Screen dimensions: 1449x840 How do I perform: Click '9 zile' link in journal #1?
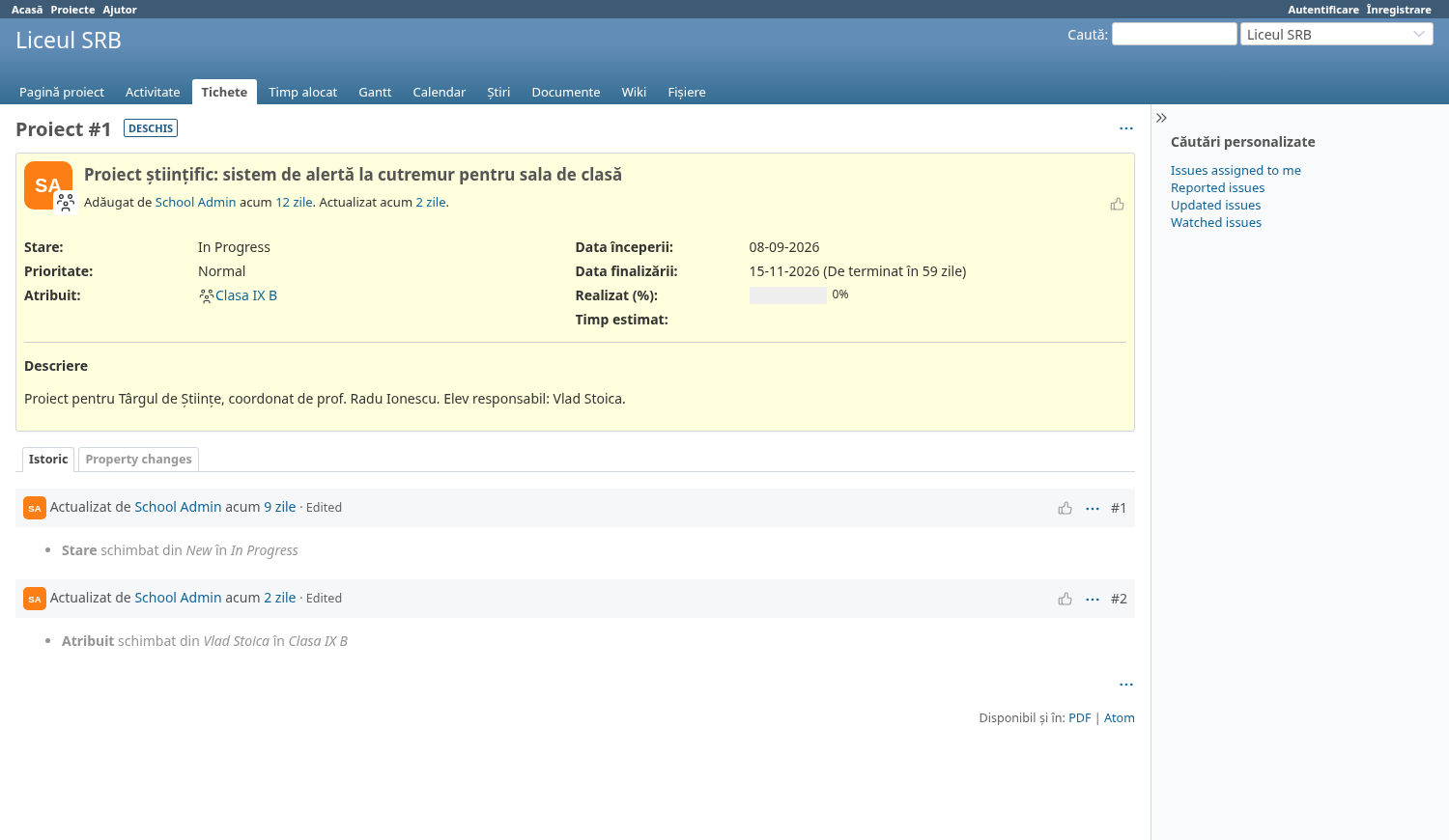tap(280, 507)
